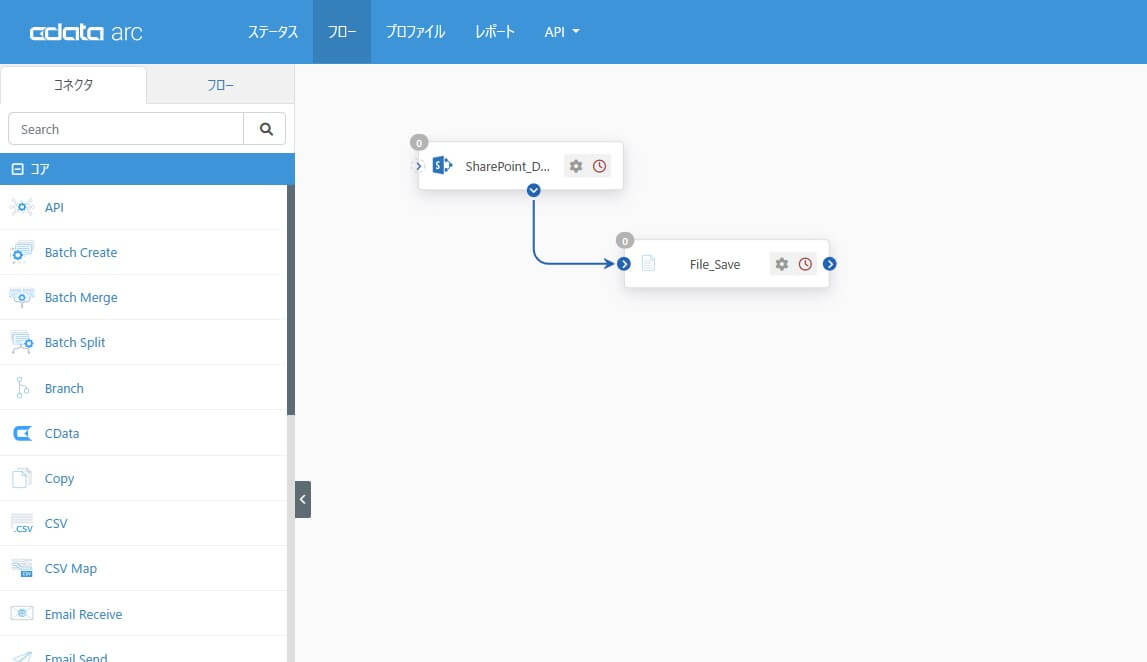1147x662 pixels.
Task: Select the Branch connector icon
Action: pyautogui.click(x=22, y=387)
